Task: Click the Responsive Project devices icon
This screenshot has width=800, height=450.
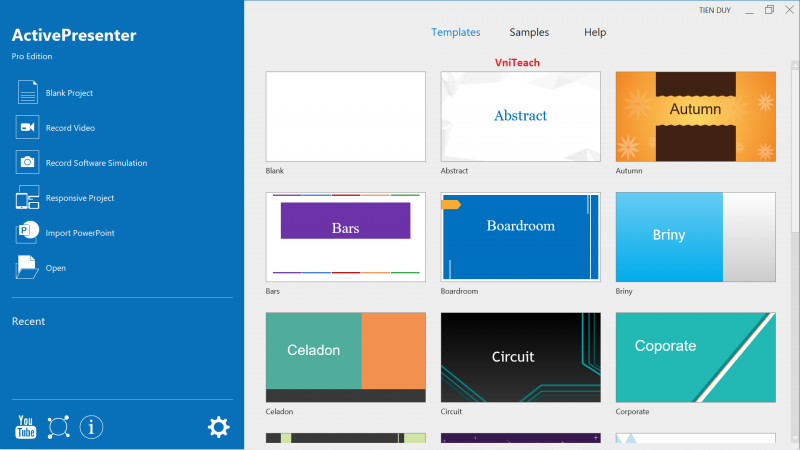Action: (27, 198)
